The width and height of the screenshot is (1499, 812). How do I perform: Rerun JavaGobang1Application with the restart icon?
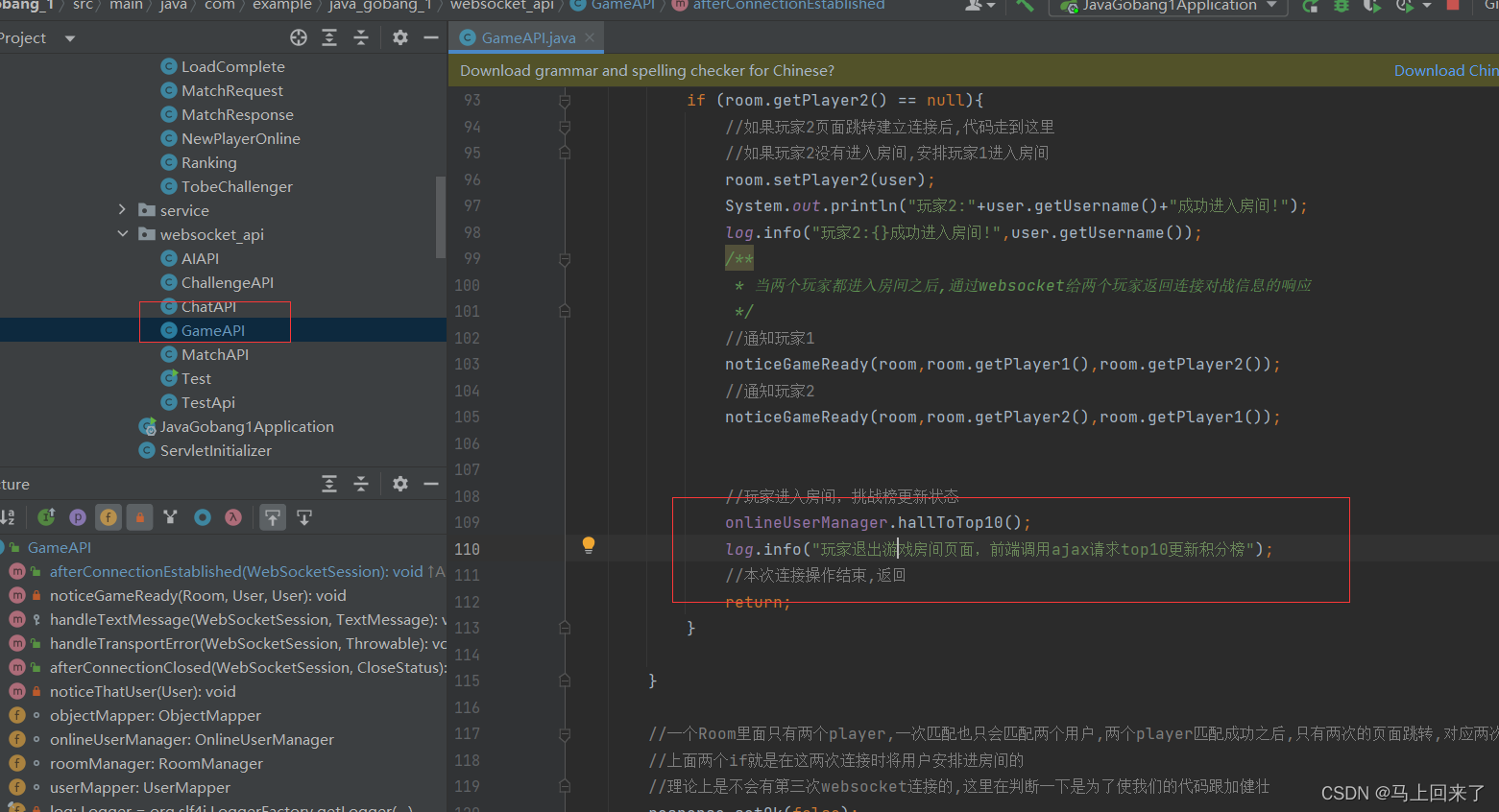pos(1311,5)
